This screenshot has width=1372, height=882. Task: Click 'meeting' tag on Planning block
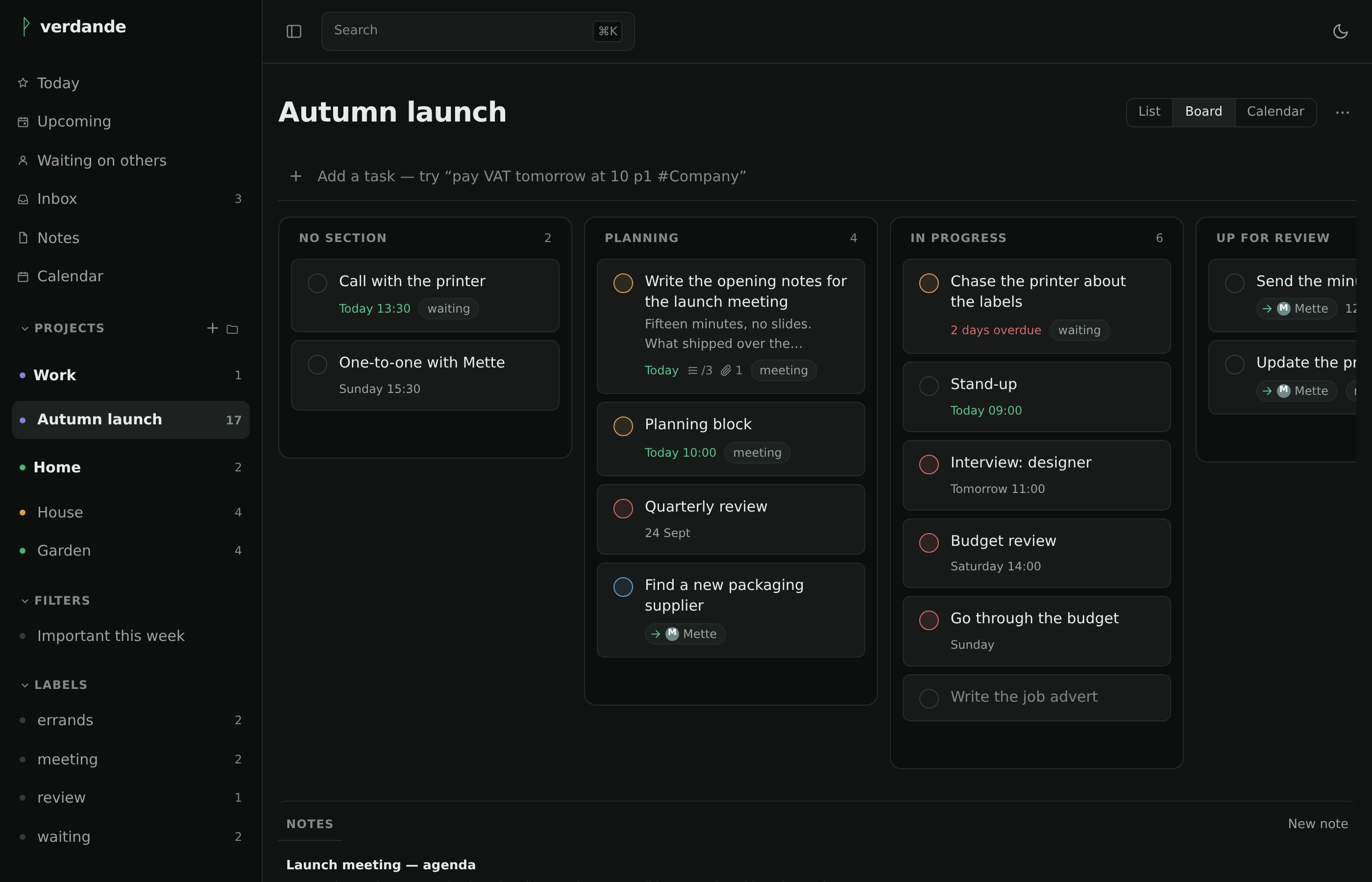757,453
